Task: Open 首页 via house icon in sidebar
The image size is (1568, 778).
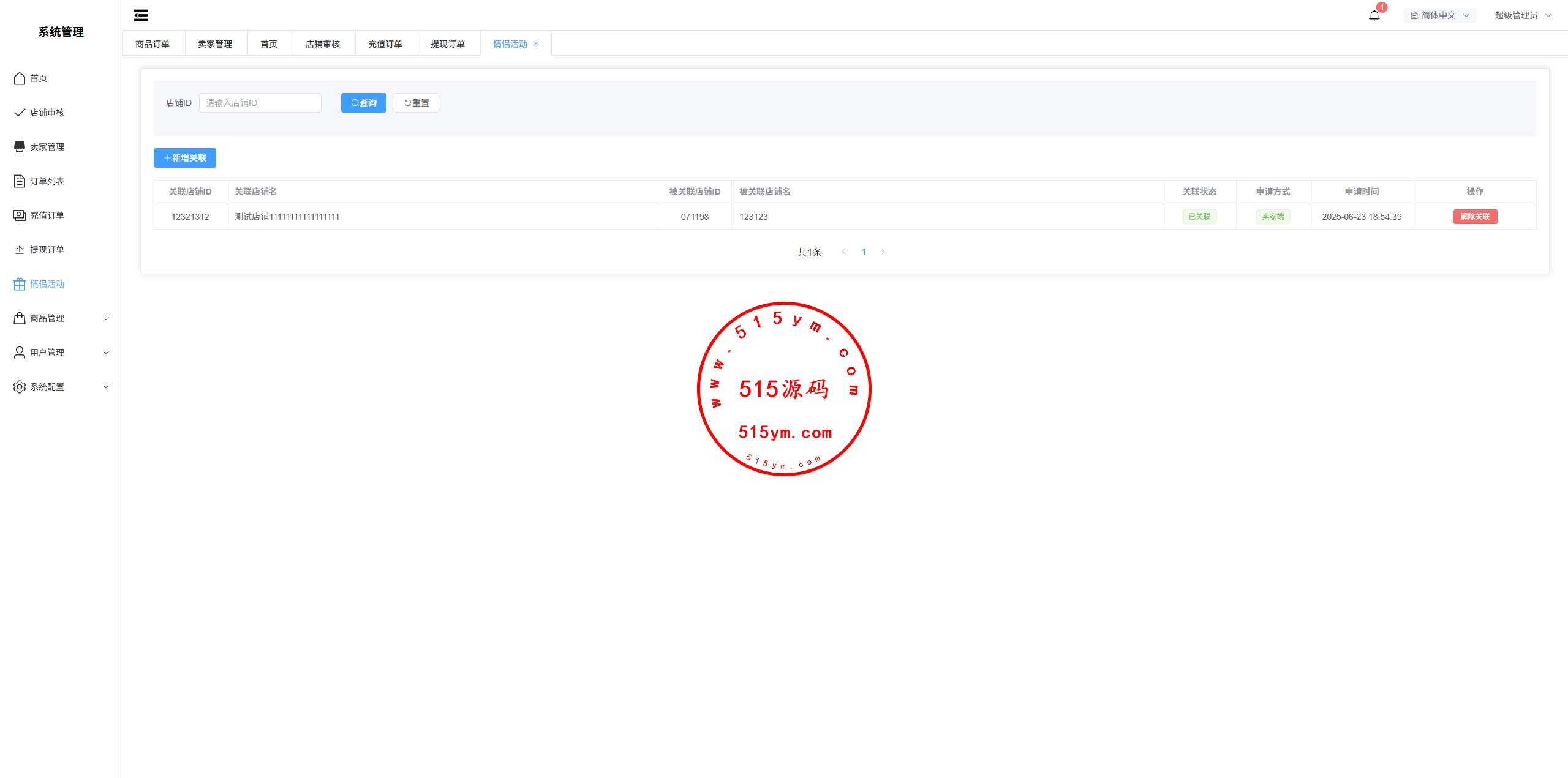Action: 20,78
